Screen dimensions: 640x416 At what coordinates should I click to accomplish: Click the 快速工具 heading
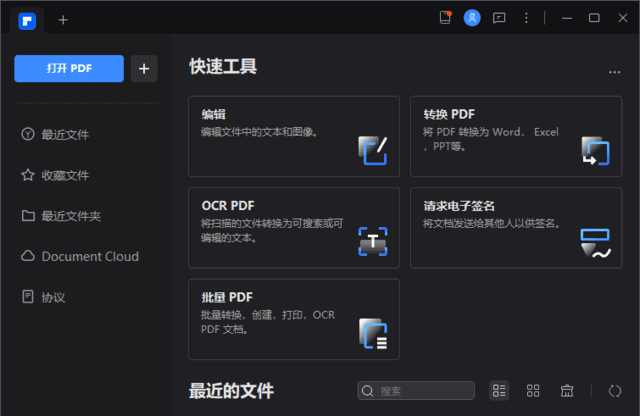pos(223,67)
